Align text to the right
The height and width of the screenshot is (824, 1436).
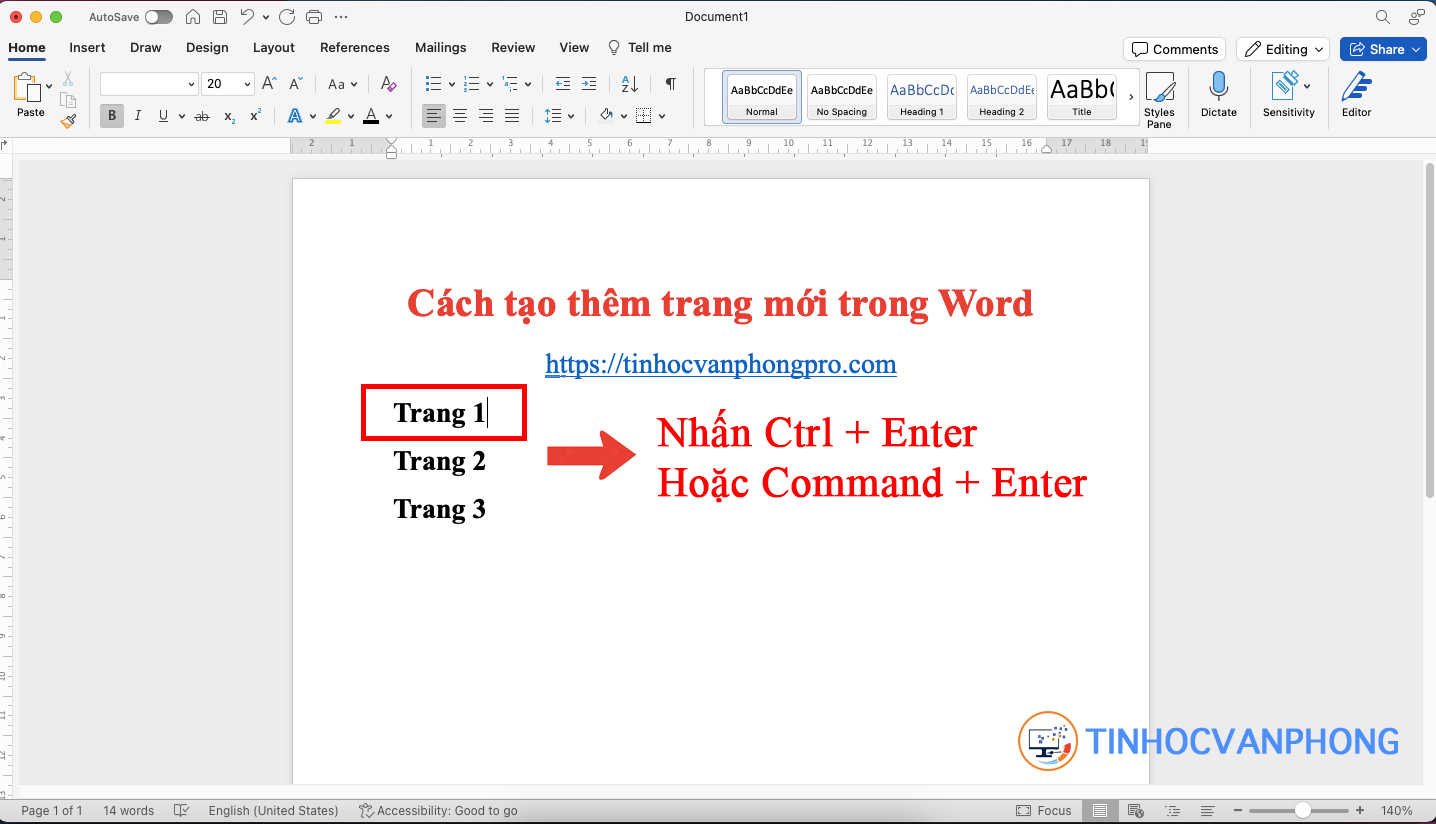point(486,116)
